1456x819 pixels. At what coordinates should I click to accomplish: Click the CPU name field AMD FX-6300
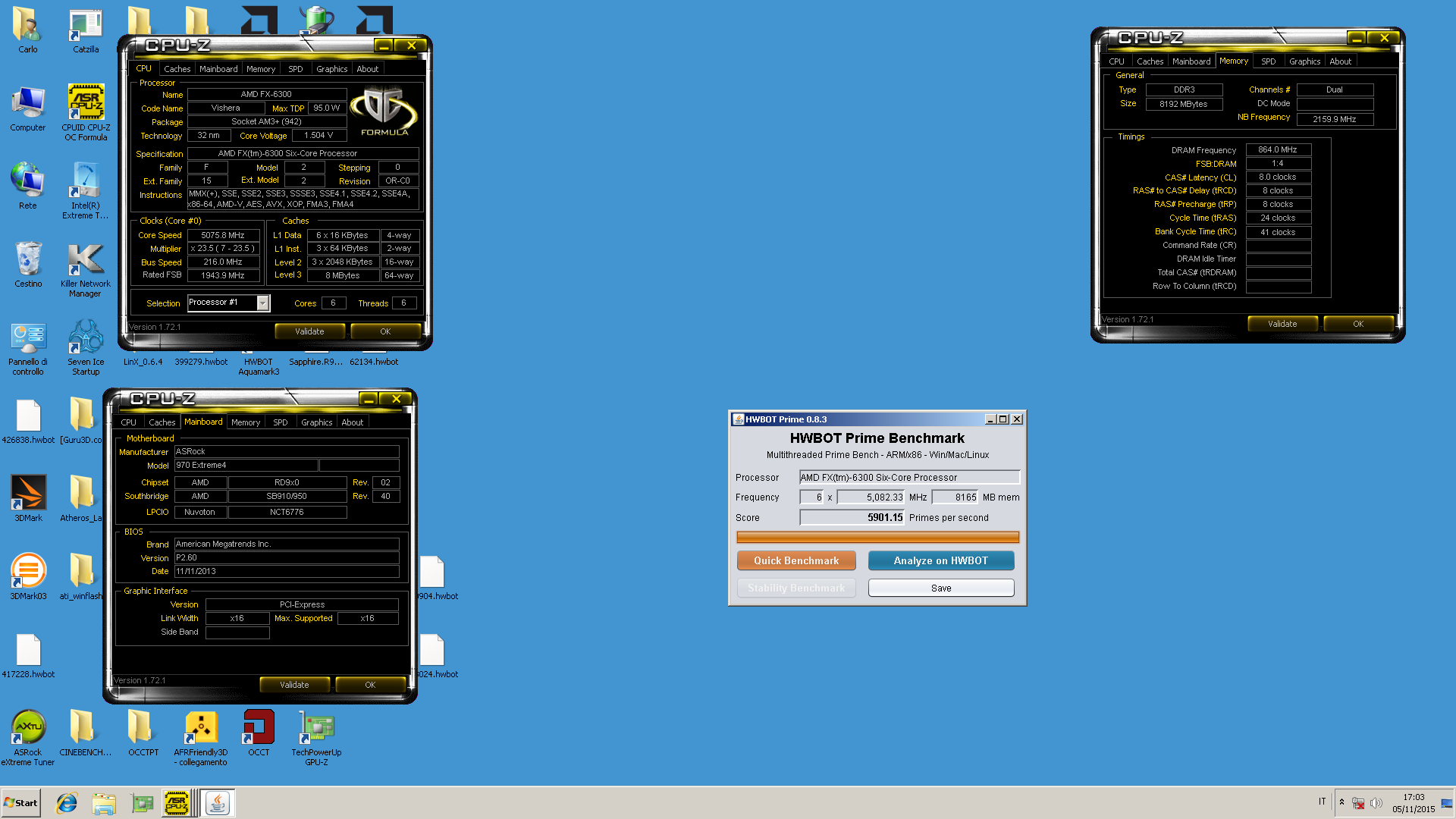pos(266,95)
